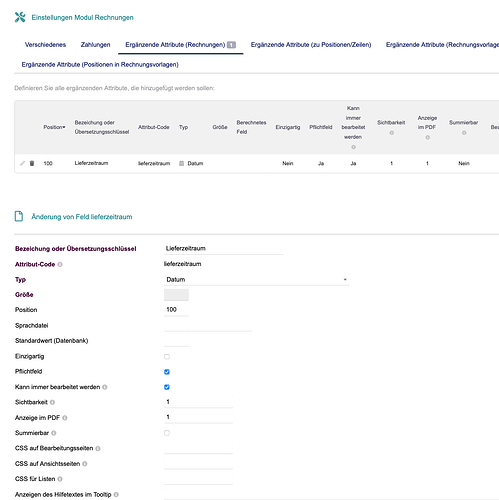Click the Sichtbarkeit input field

click(198, 402)
